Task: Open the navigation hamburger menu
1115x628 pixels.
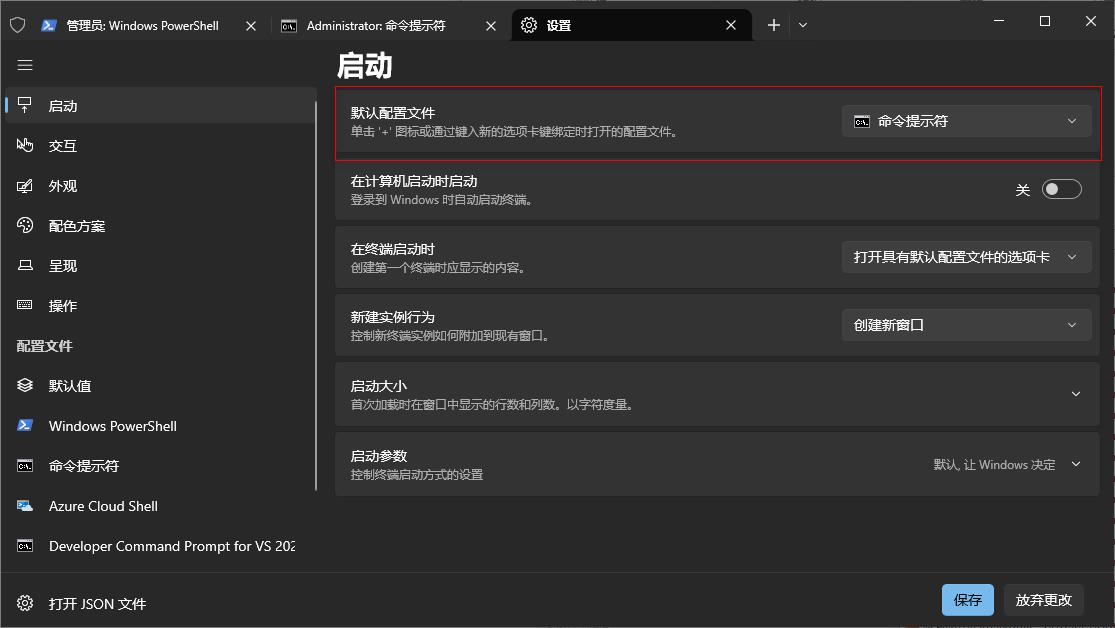Action: [x=25, y=65]
